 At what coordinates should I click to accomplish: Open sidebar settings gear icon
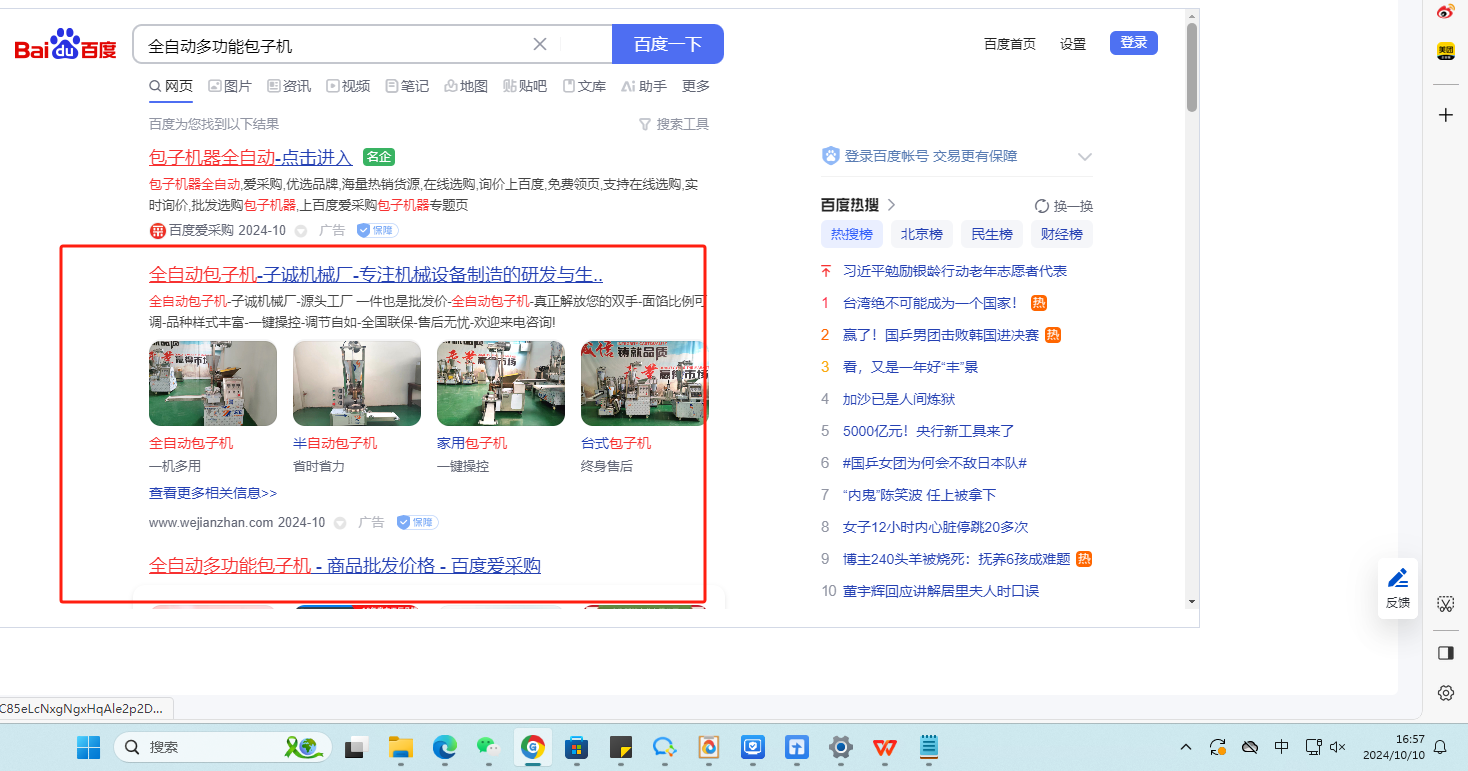(1445, 693)
